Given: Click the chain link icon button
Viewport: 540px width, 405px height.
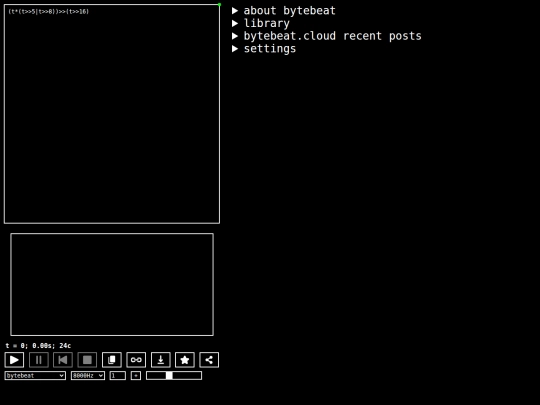Looking at the screenshot, I should pos(136,360).
